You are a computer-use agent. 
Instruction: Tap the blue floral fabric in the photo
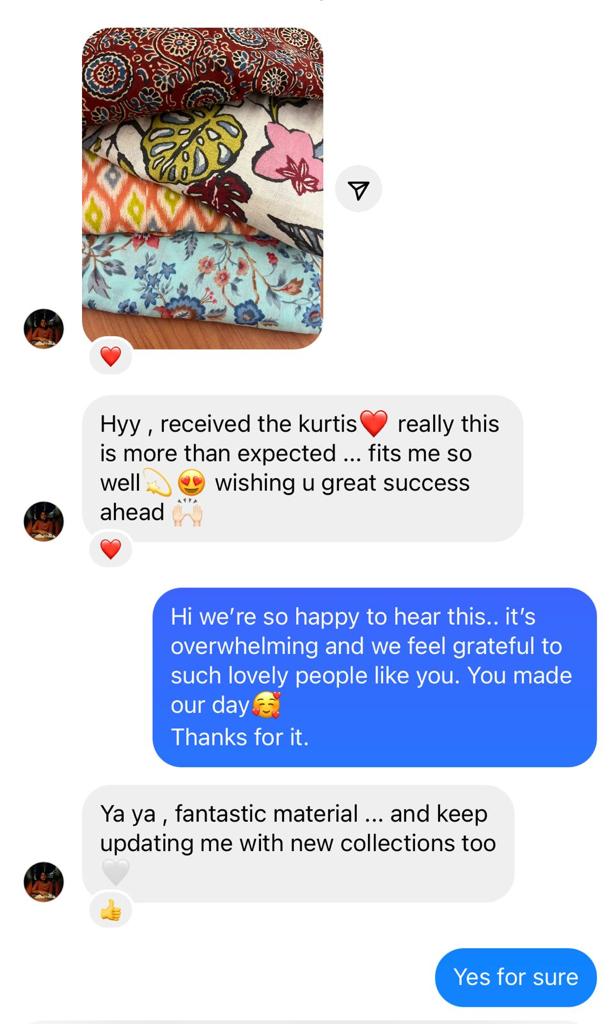(x=202, y=281)
